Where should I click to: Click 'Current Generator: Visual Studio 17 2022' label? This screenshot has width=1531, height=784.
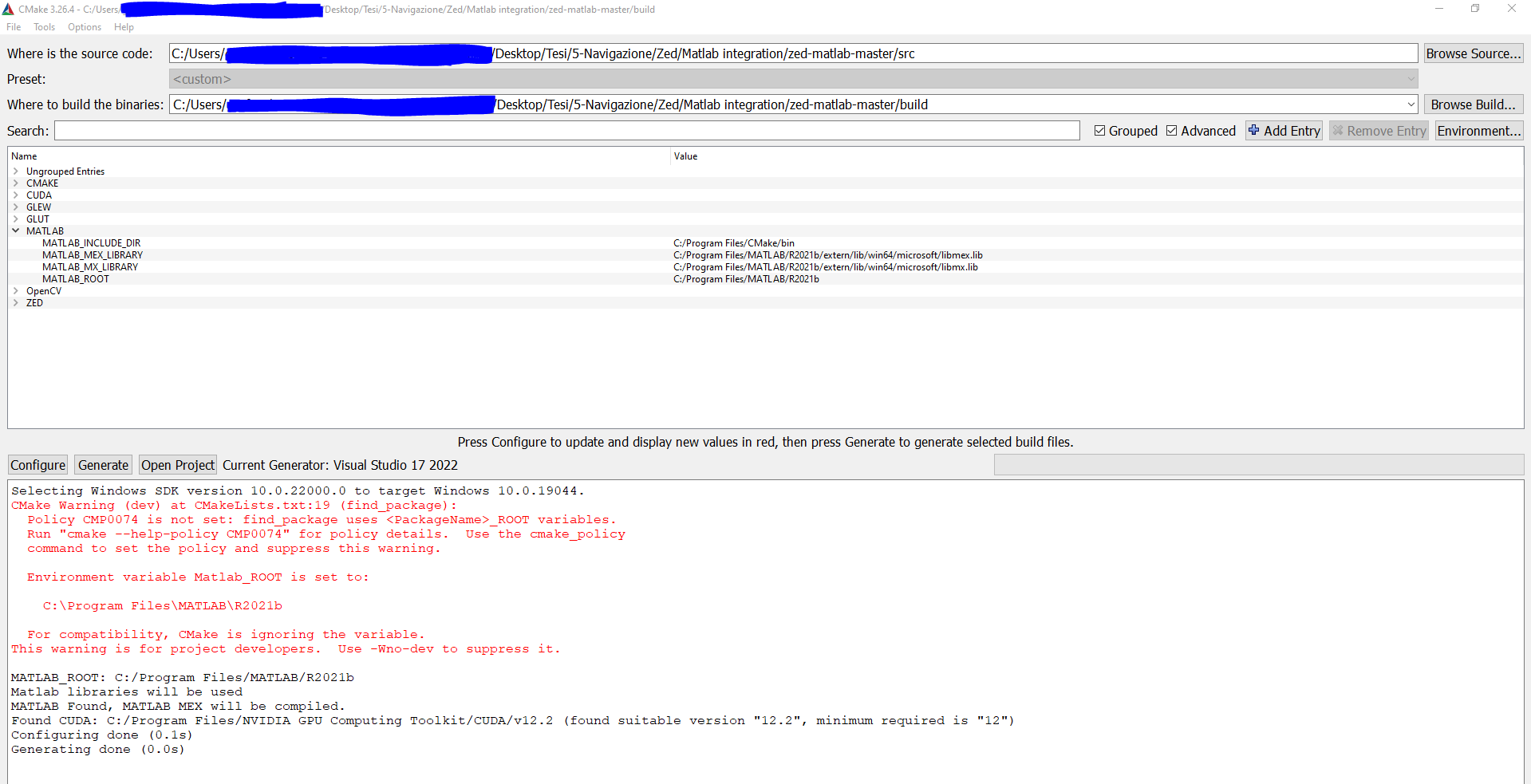[x=340, y=465]
